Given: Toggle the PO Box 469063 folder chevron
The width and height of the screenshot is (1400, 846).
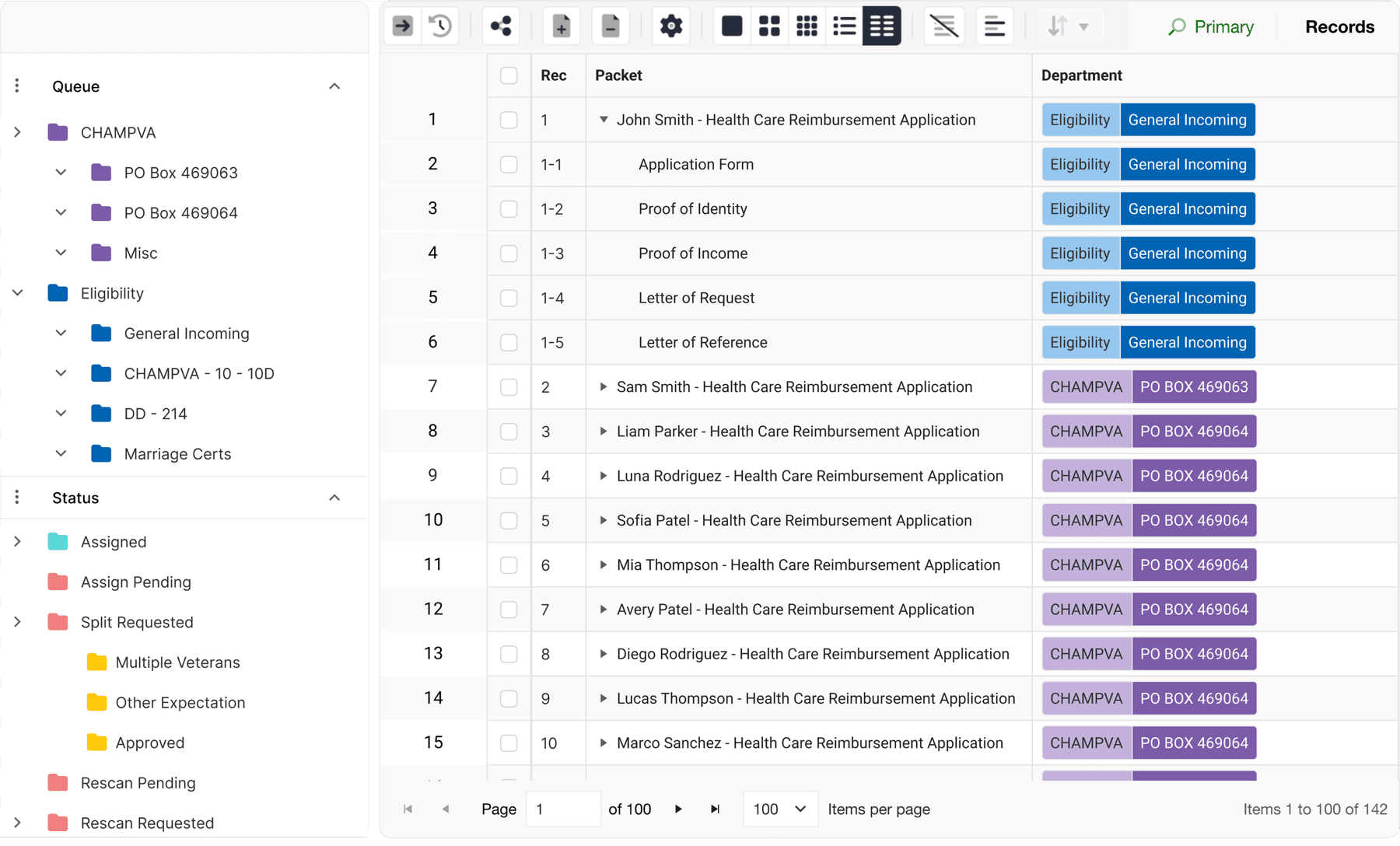Looking at the screenshot, I should click(x=61, y=173).
